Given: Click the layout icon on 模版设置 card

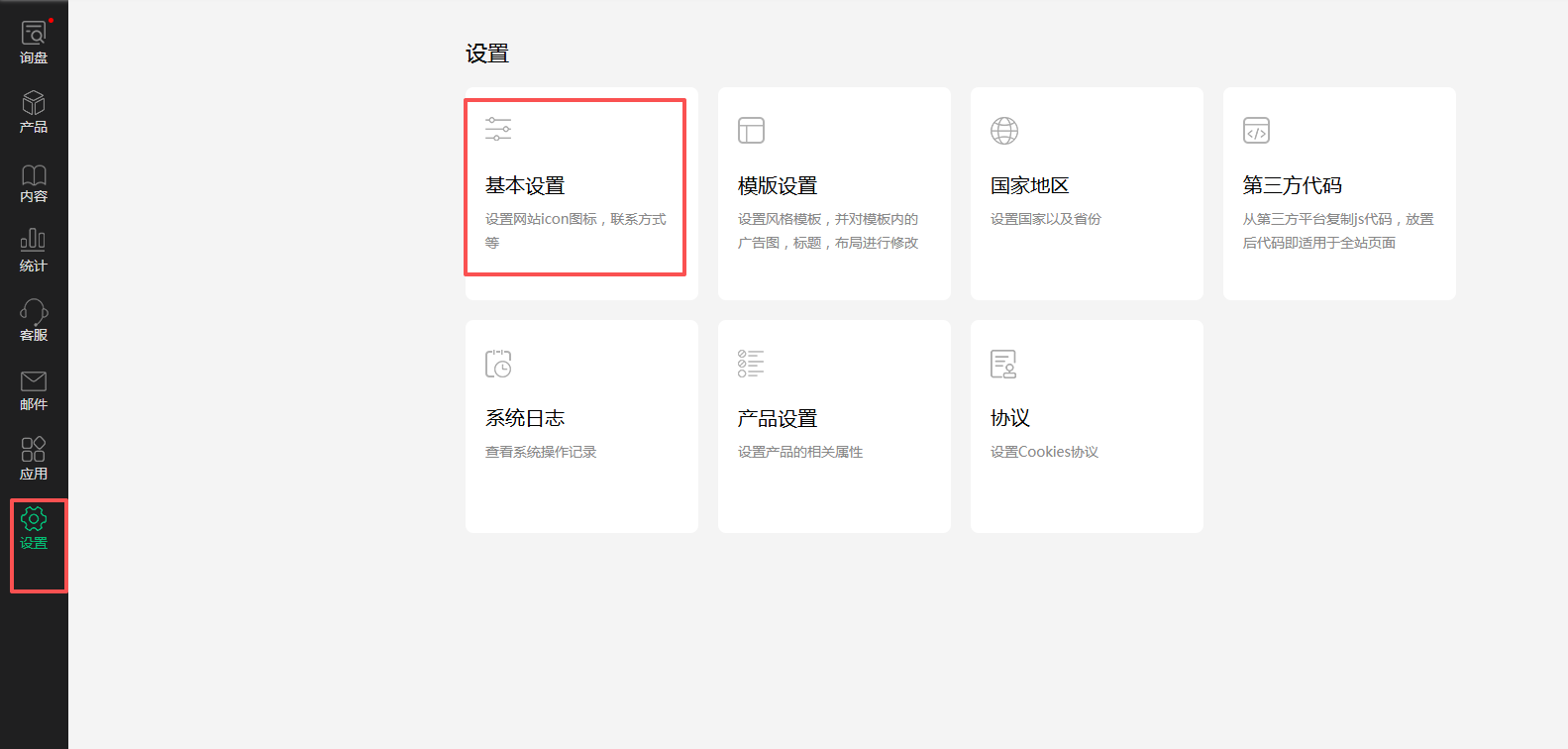Looking at the screenshot, I should click(751, 131).
